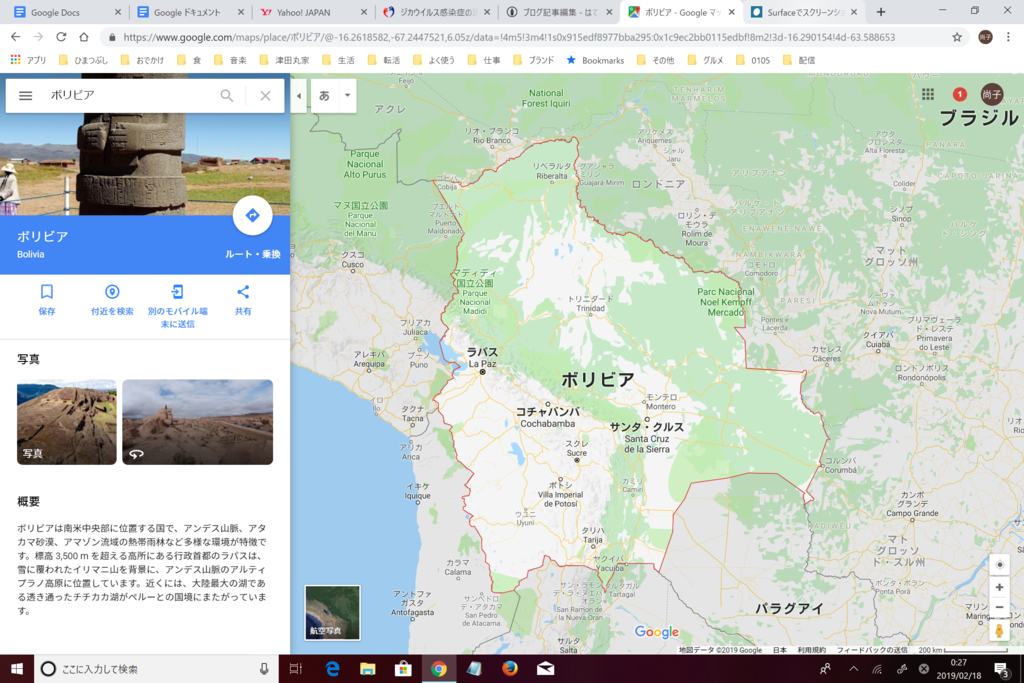The image size is (1024, 683).
Task: Click in the ボリビア search input field
Action: point(131,95)
